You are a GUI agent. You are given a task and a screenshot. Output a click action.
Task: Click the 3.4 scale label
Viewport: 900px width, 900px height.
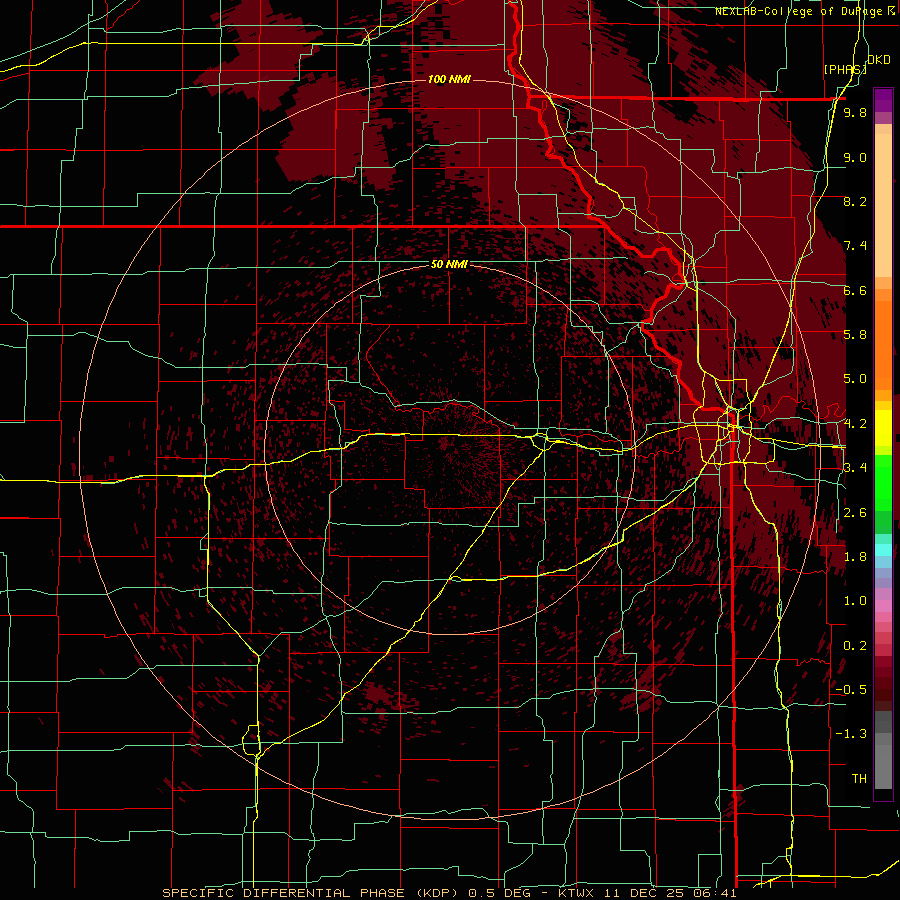(x=855, y=468)
